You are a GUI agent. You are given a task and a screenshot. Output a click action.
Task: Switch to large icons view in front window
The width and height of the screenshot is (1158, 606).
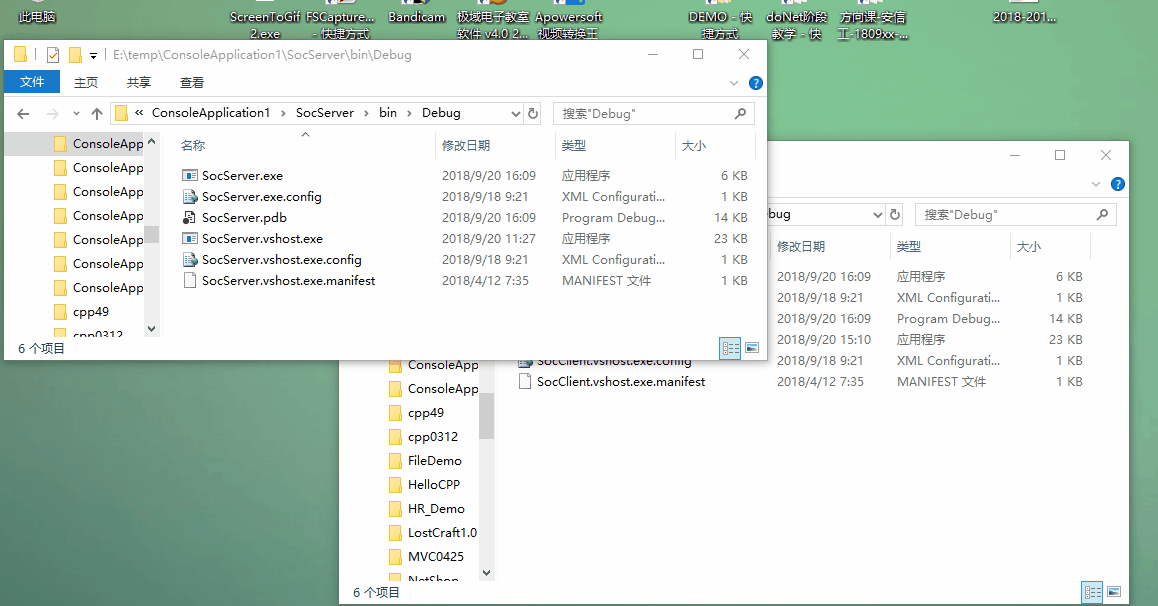point(751,348)
